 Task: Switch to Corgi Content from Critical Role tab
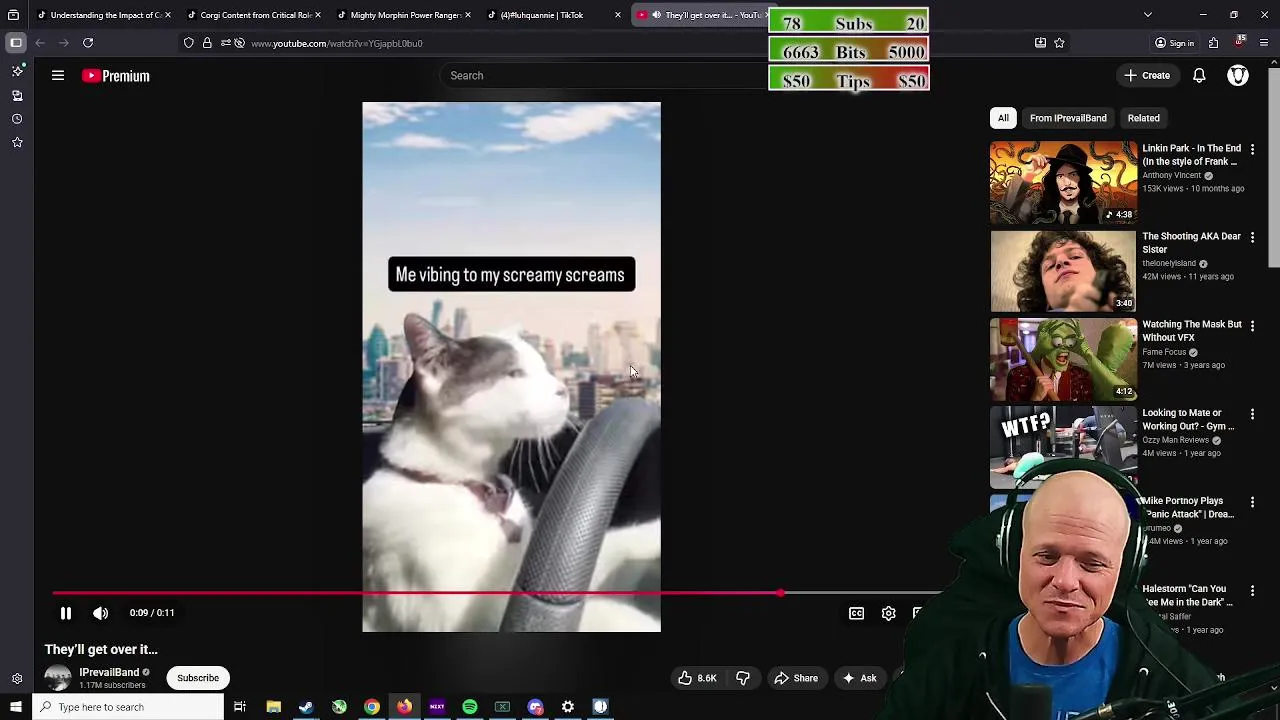255,15
